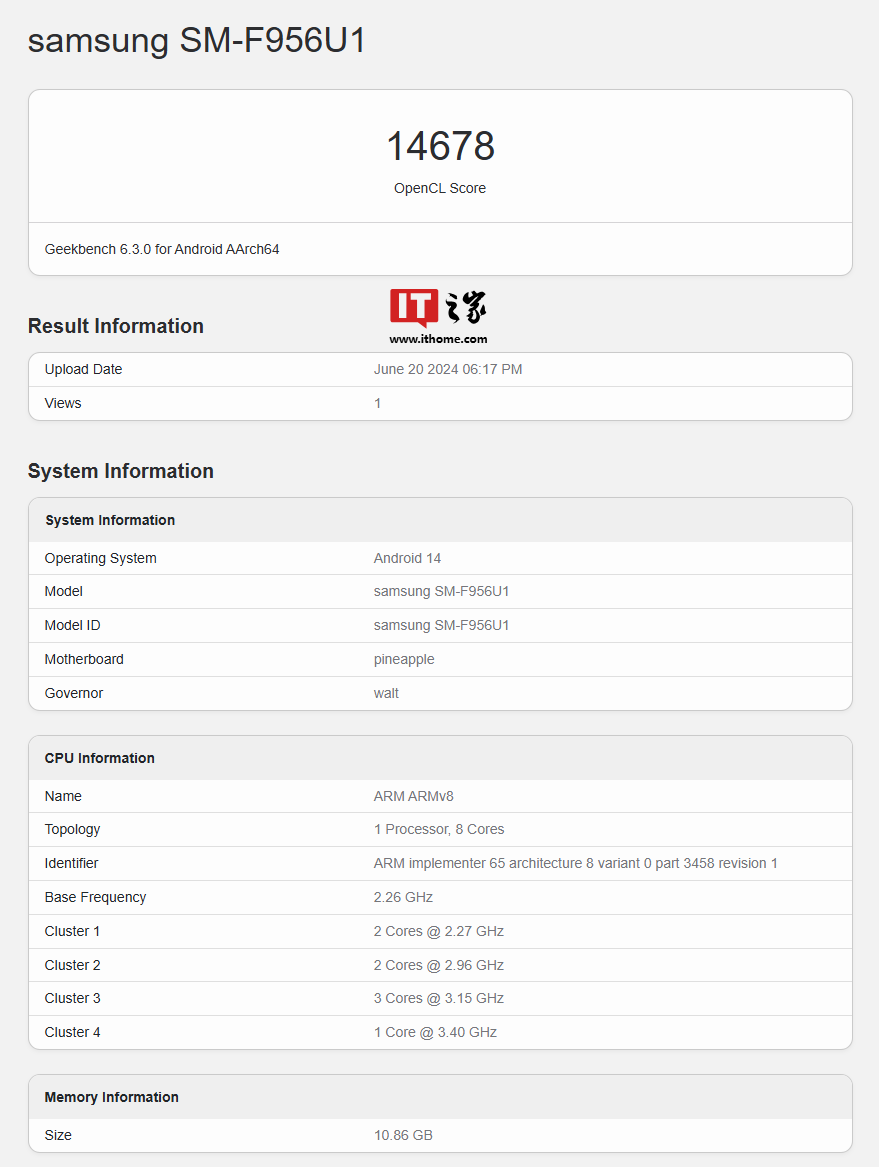Click the Android 14 operating system value
879x1167 pixels.
tap(407, 558)
